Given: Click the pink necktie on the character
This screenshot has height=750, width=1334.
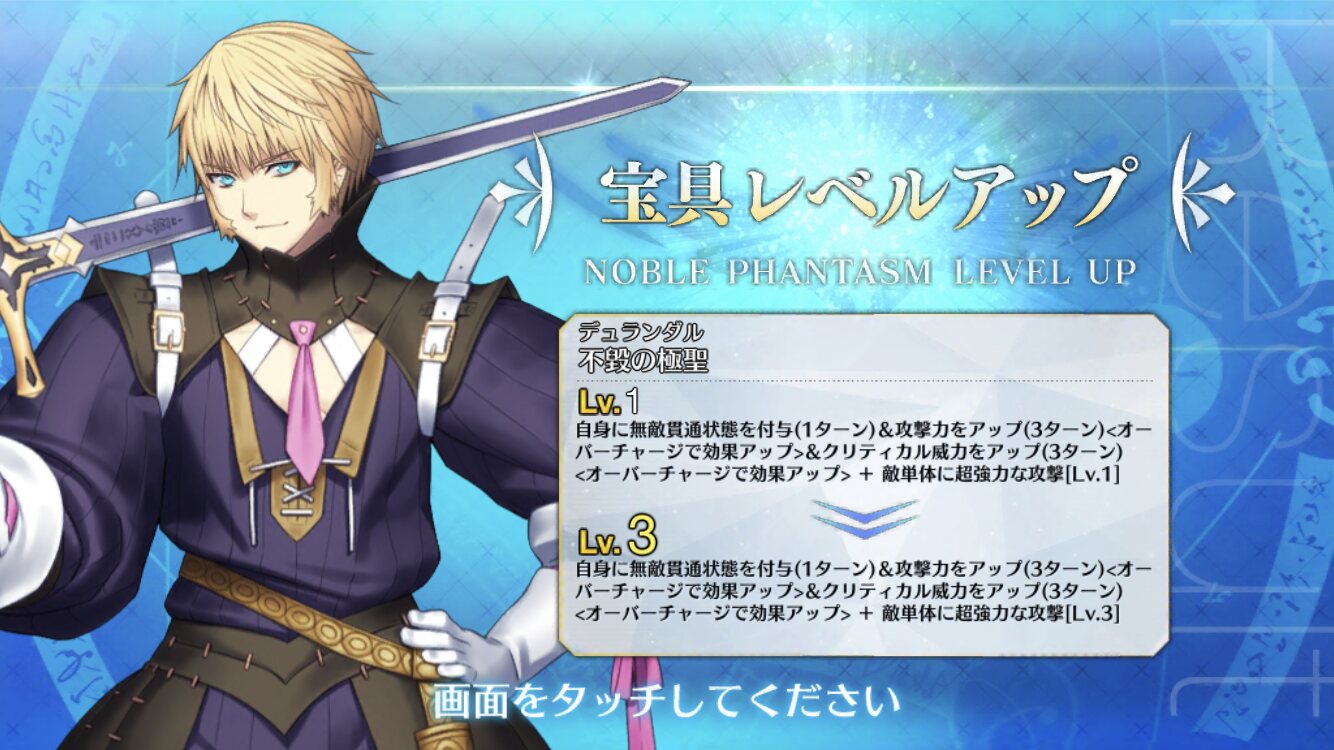Looking at the screenshot, I should pos(303,400).
